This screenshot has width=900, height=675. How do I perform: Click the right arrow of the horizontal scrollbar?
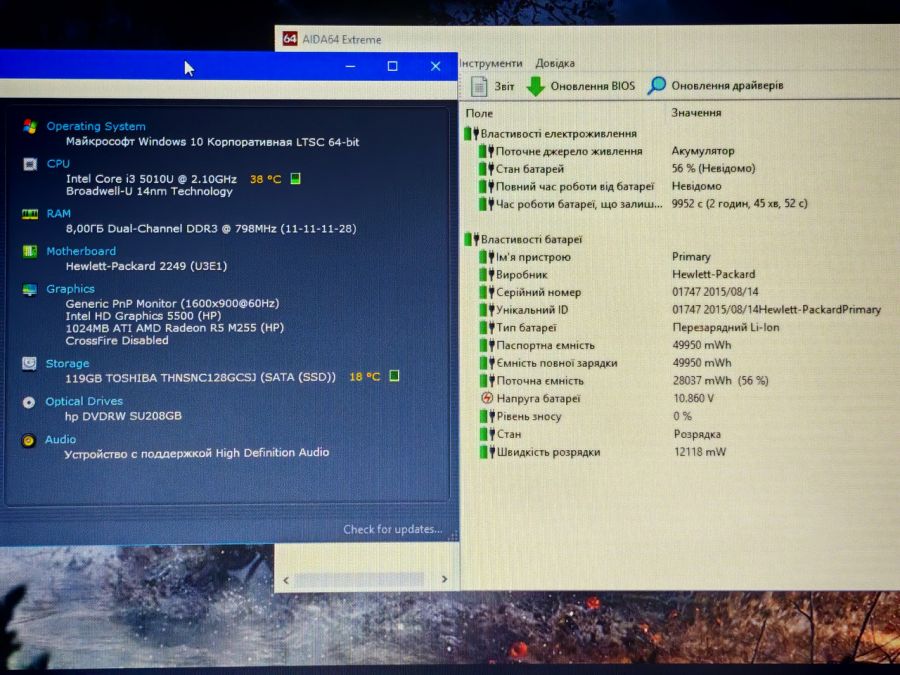tap(444, 579)
